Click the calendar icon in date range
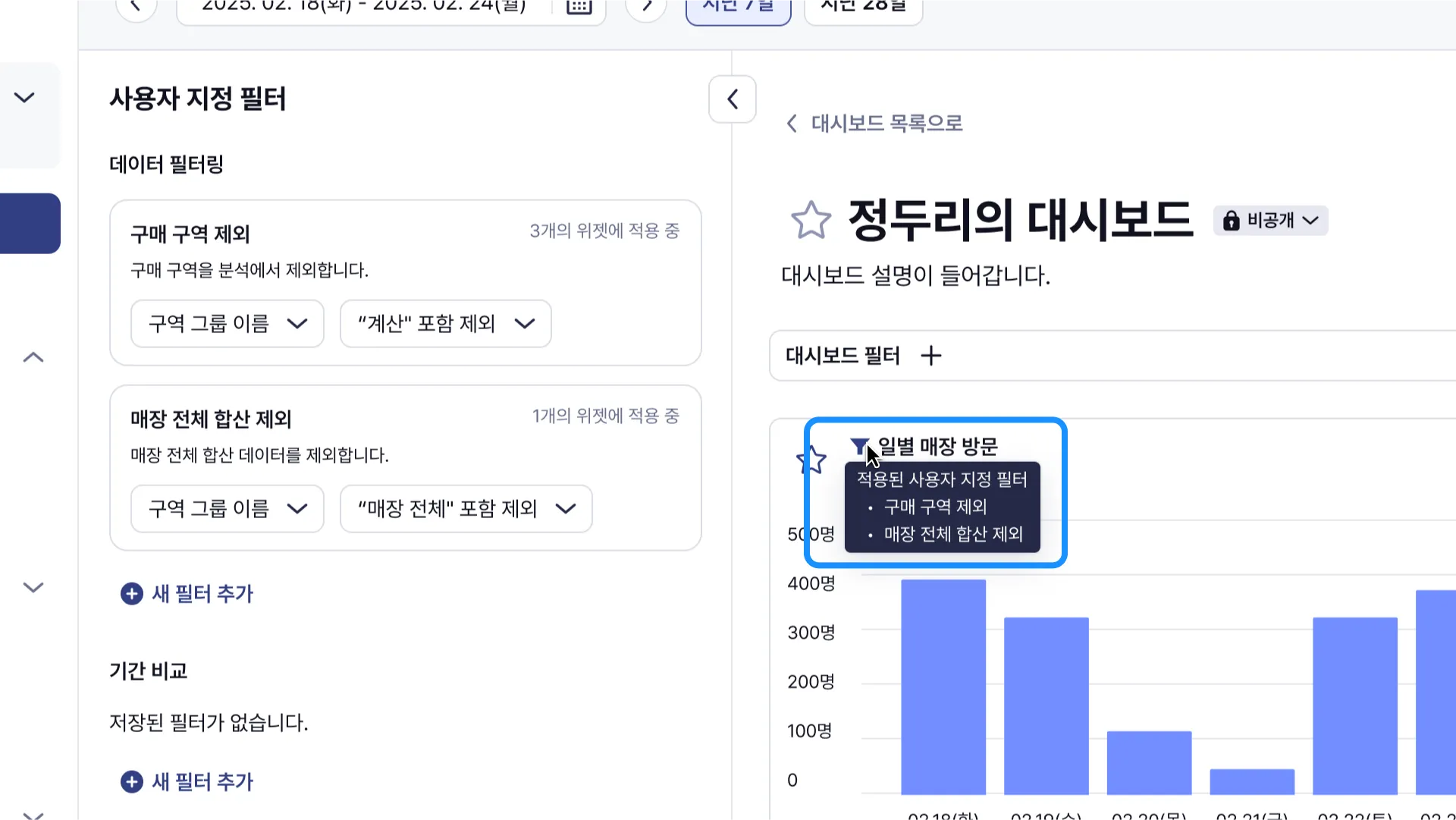 coord(579,6)
